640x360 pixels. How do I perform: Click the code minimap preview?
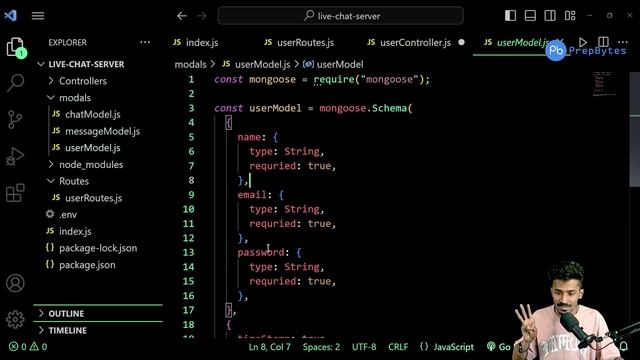tap(604, 84)
